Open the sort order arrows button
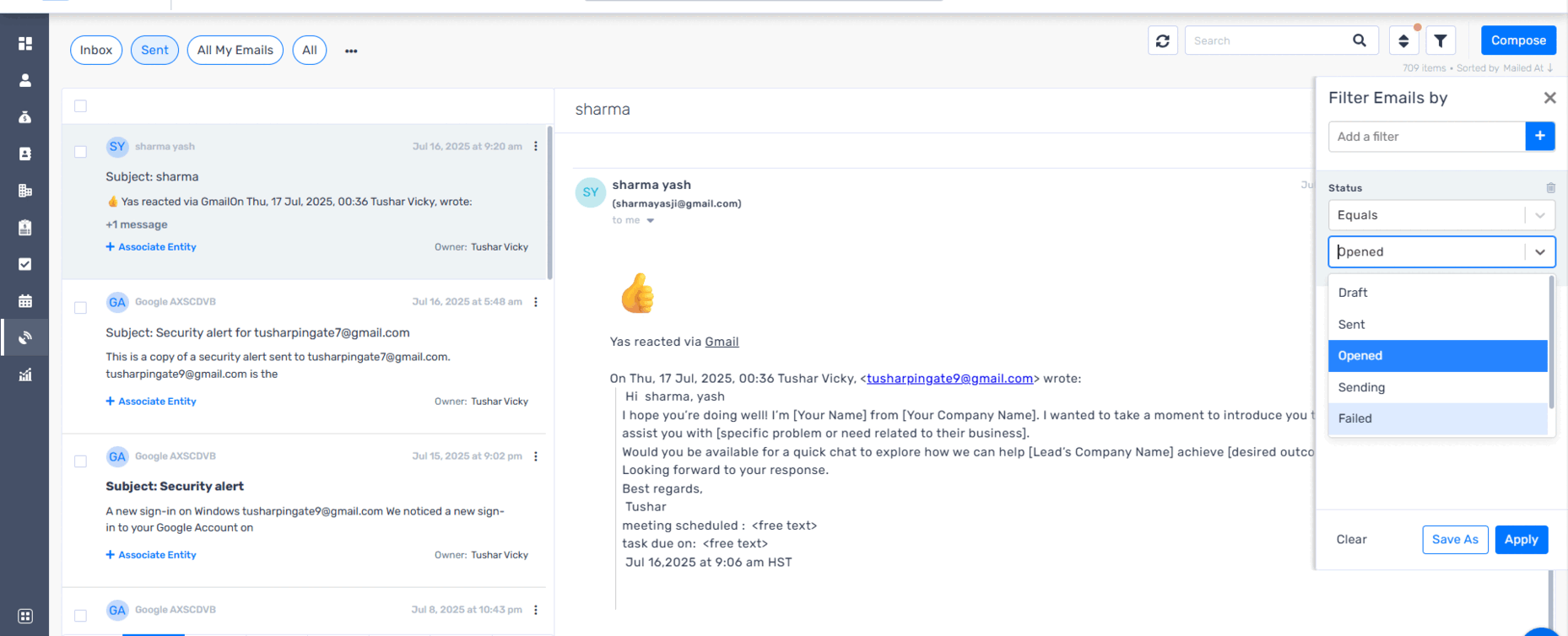Viewport: 1568px width, 636px height. (x=1403, y=40)
